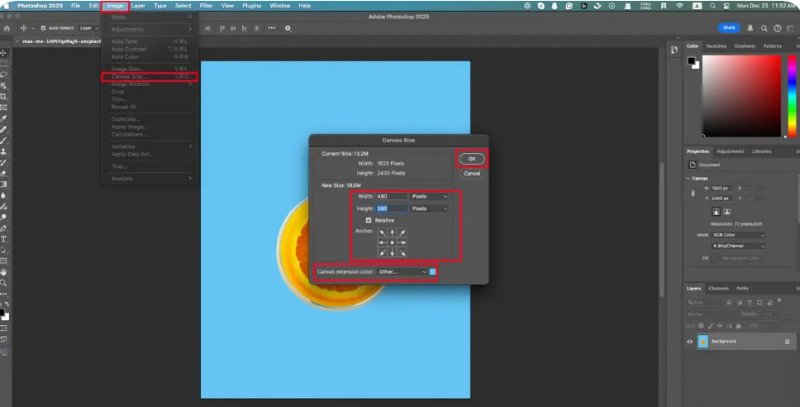Screen dimensions: 800x407
Task: Select the Eyedropper tool
Action: pyautogui.click(x=3, y=118)
